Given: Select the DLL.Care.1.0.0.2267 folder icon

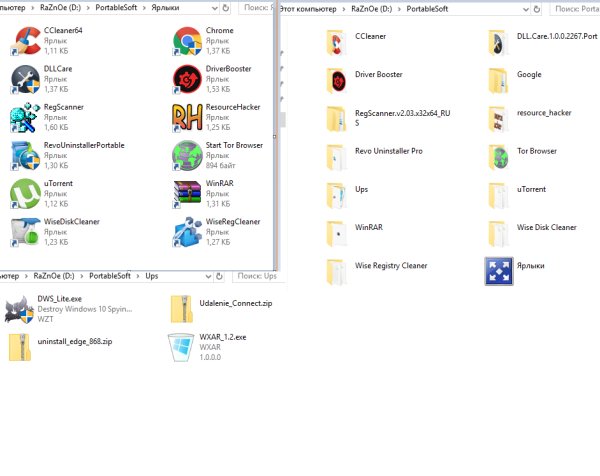Looking at the screenshot, I should coord(498,43).
